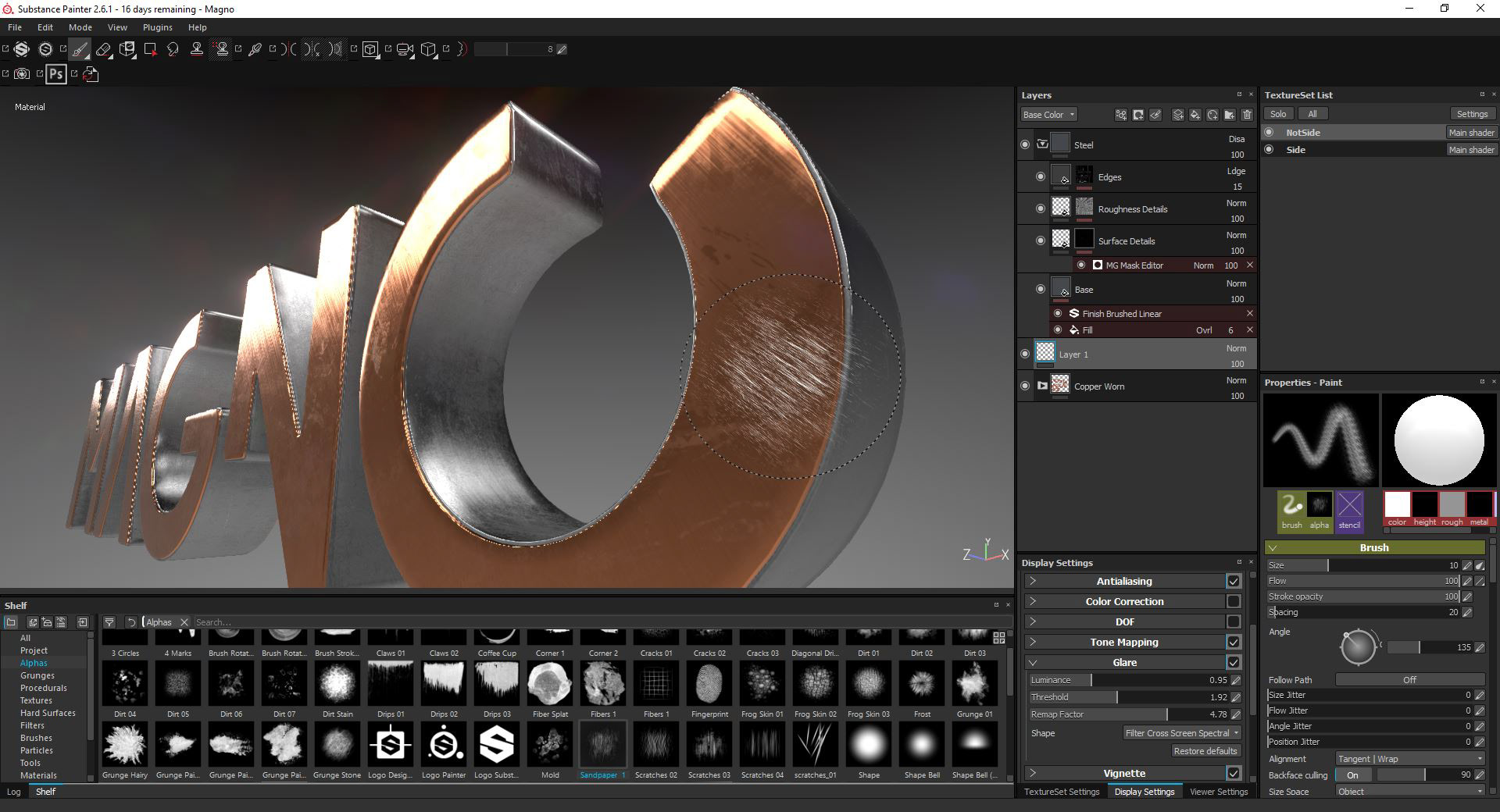Clear the Alphas search filter tag

click(184, 622)
